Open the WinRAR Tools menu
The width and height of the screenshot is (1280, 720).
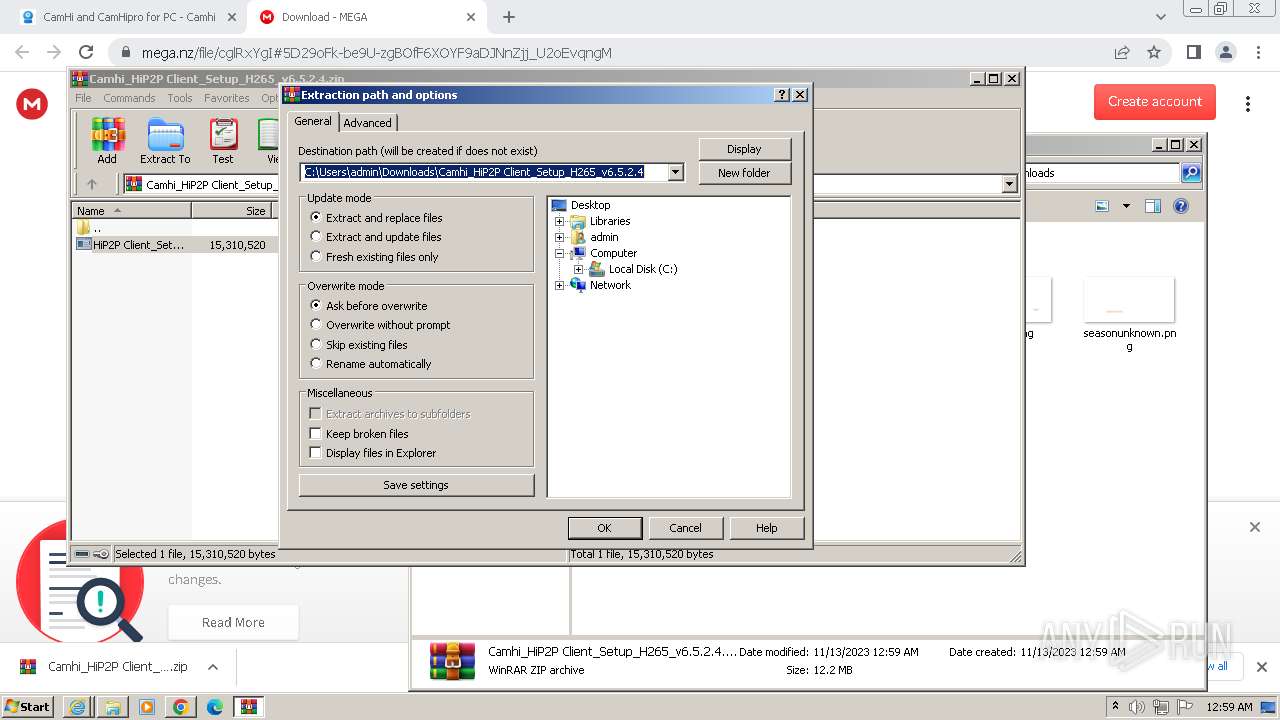180,98
